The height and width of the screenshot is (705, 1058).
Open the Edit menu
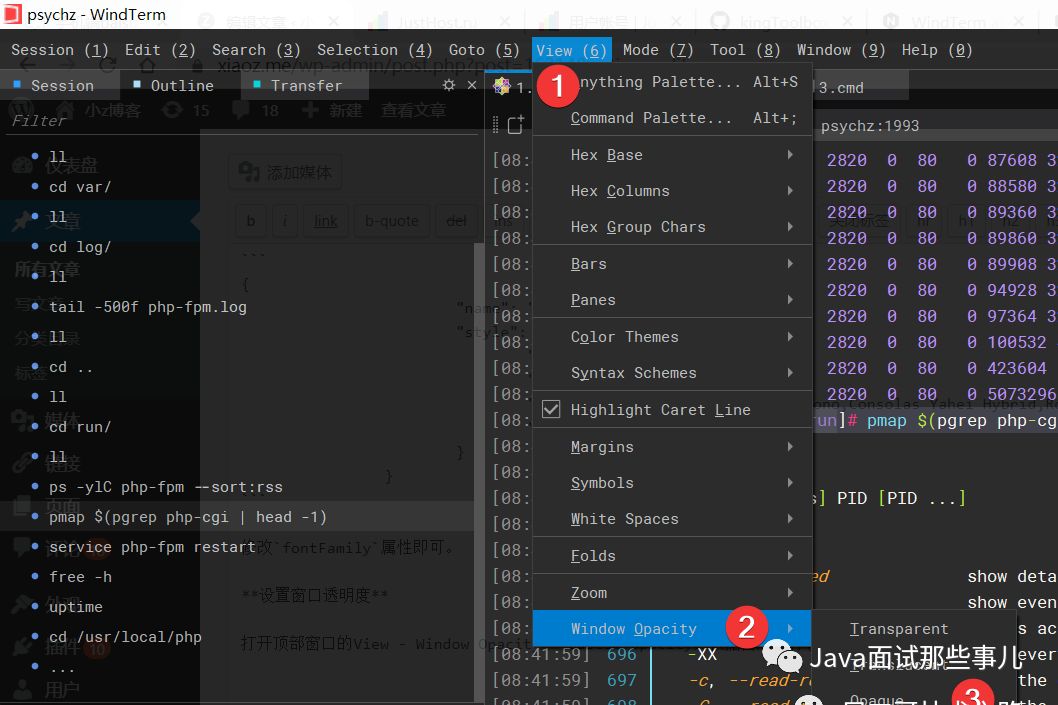pyautogui.click(x=160, y=50)
